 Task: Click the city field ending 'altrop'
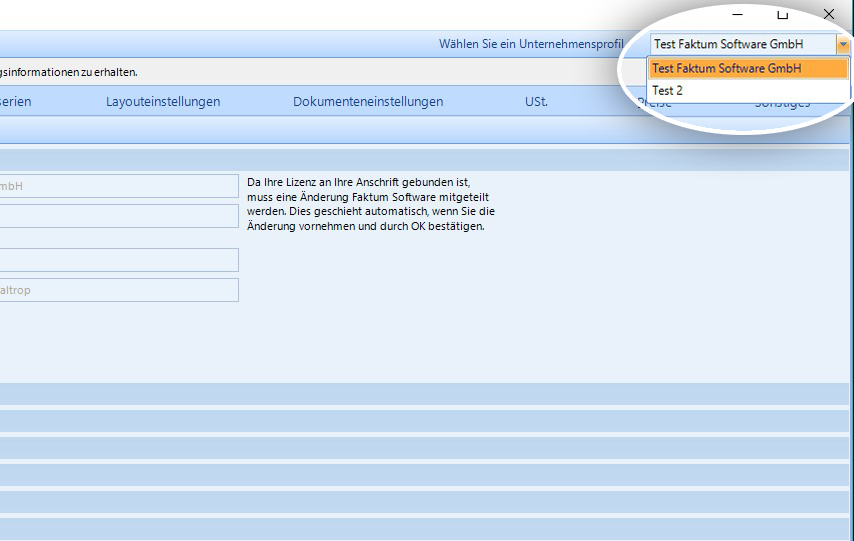[119, 290]
